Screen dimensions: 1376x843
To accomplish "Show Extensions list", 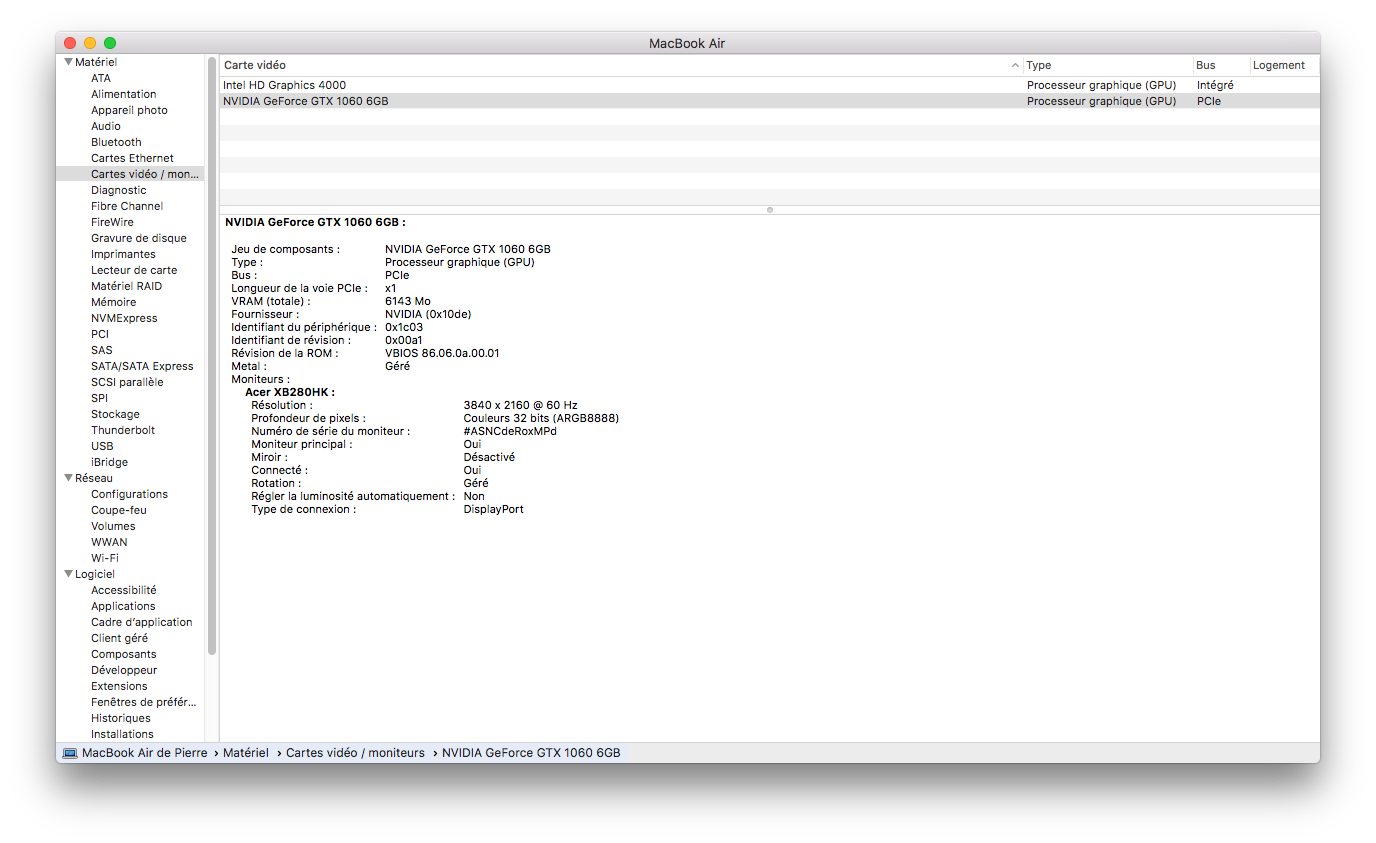I will point(119,686).
